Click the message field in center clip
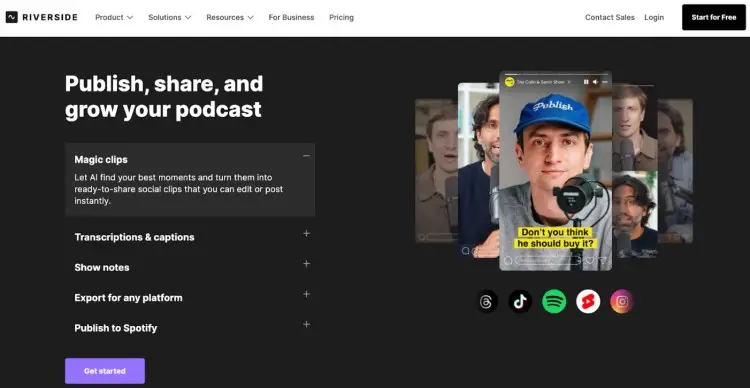This screenshot has width=750, height=388. click(548, 261)
